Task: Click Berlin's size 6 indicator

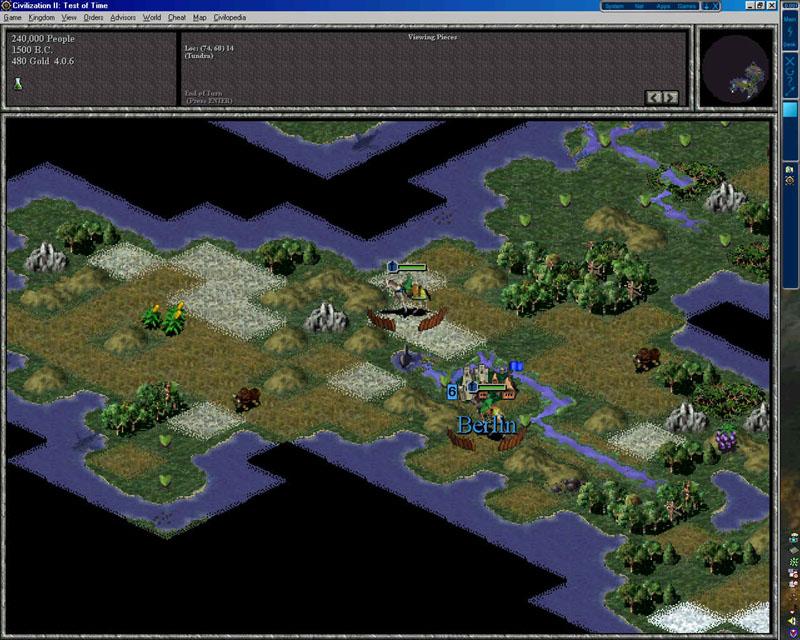Action: tap(452, 391)
